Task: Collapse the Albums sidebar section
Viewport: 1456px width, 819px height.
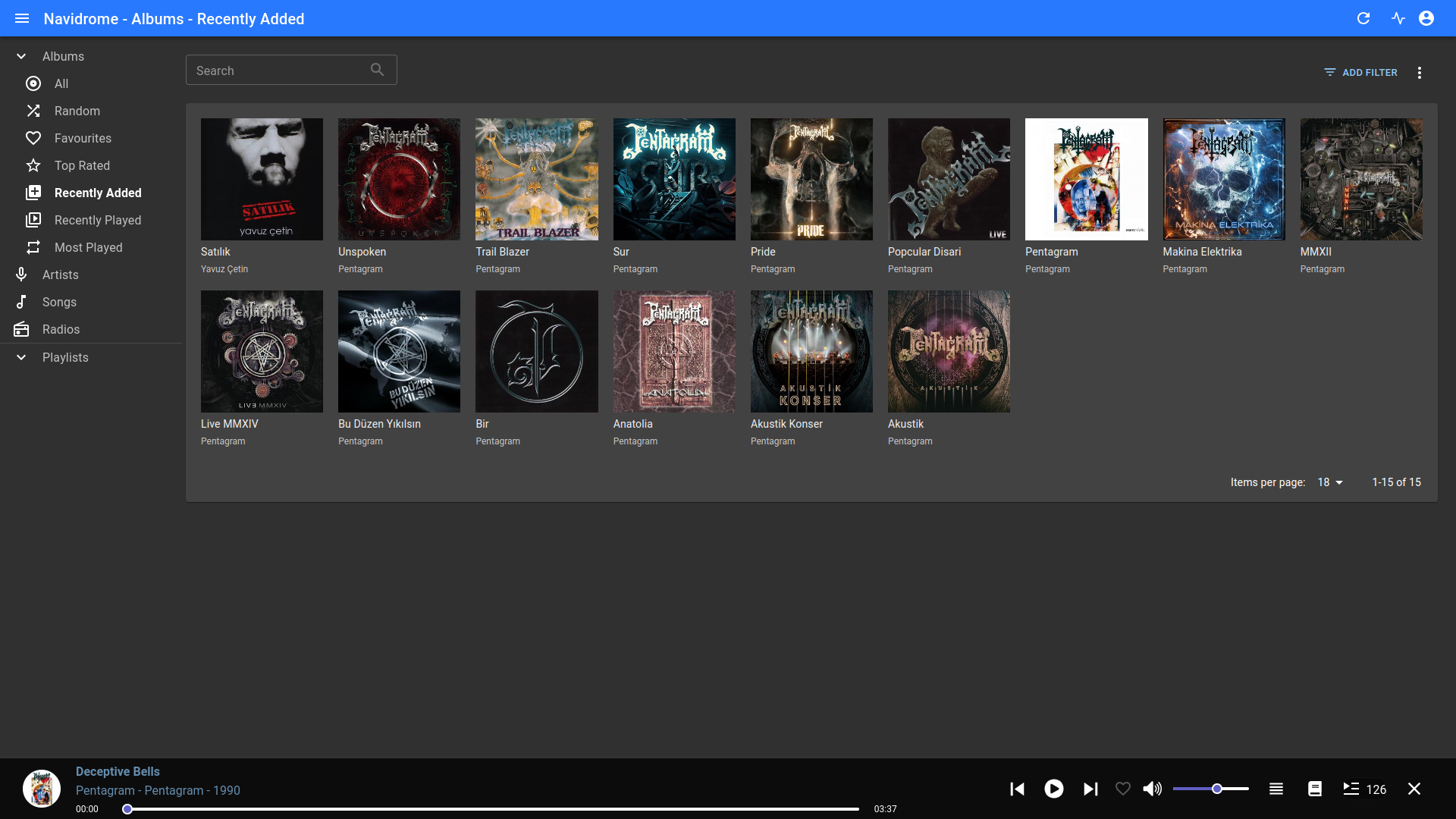Action: pyautogui.click(x=21, y=56)
